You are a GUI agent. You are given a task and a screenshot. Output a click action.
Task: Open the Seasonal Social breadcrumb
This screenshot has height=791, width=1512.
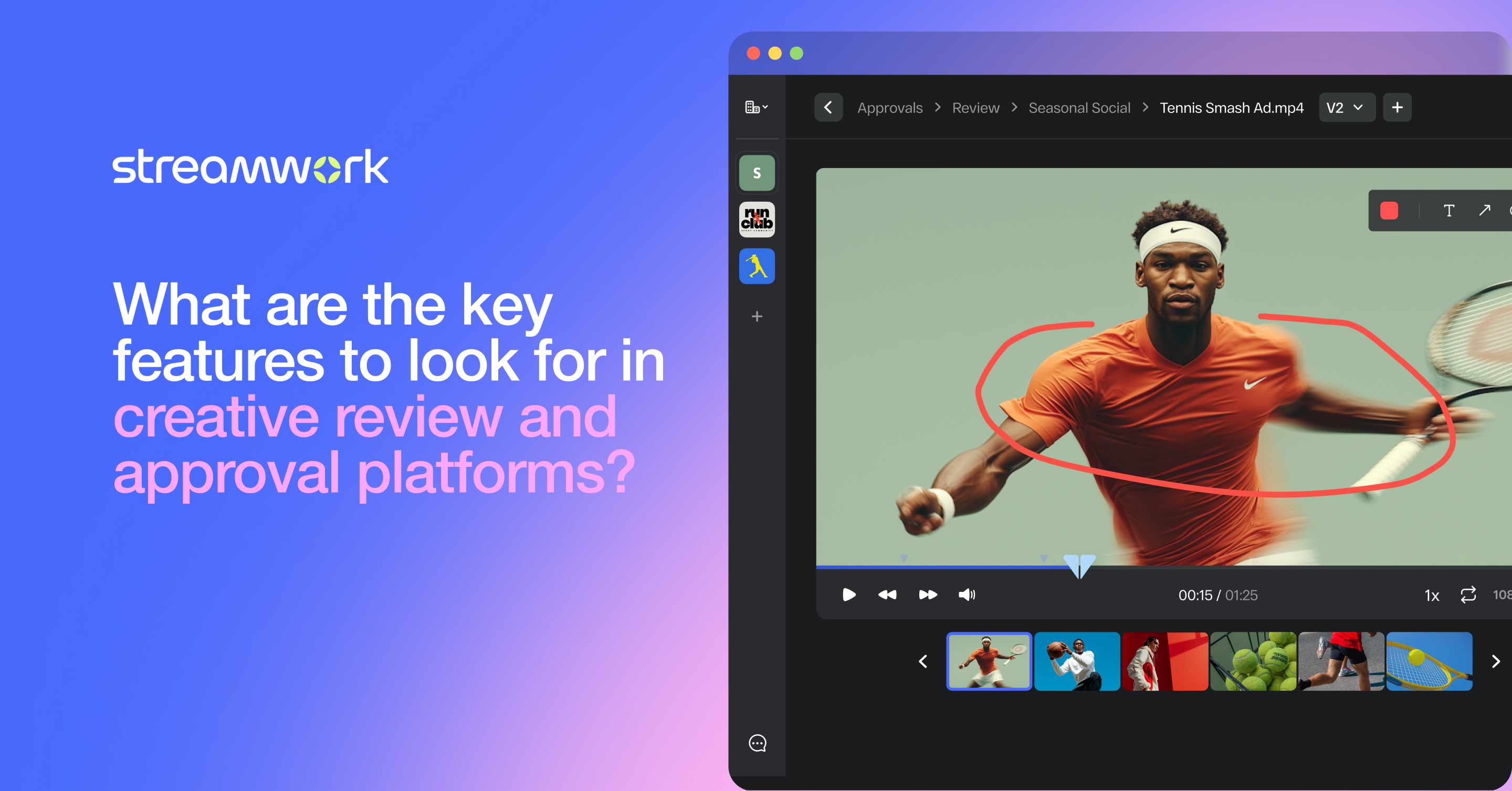1079,108
